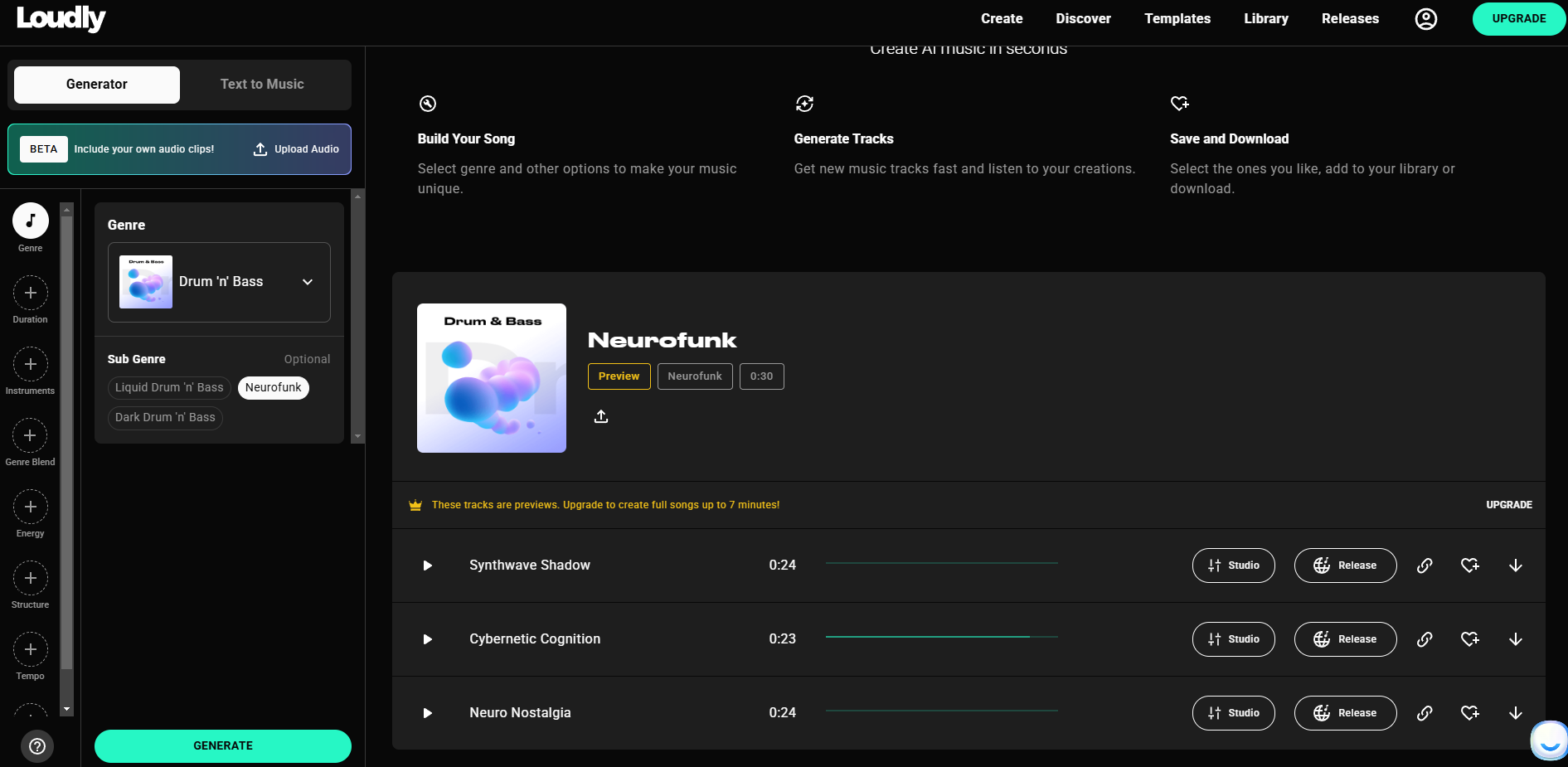Open the Duration settings in sidebar
The height and width of the screenshot is (767, 1568).
pyautogui.click(x=31, y=294)
